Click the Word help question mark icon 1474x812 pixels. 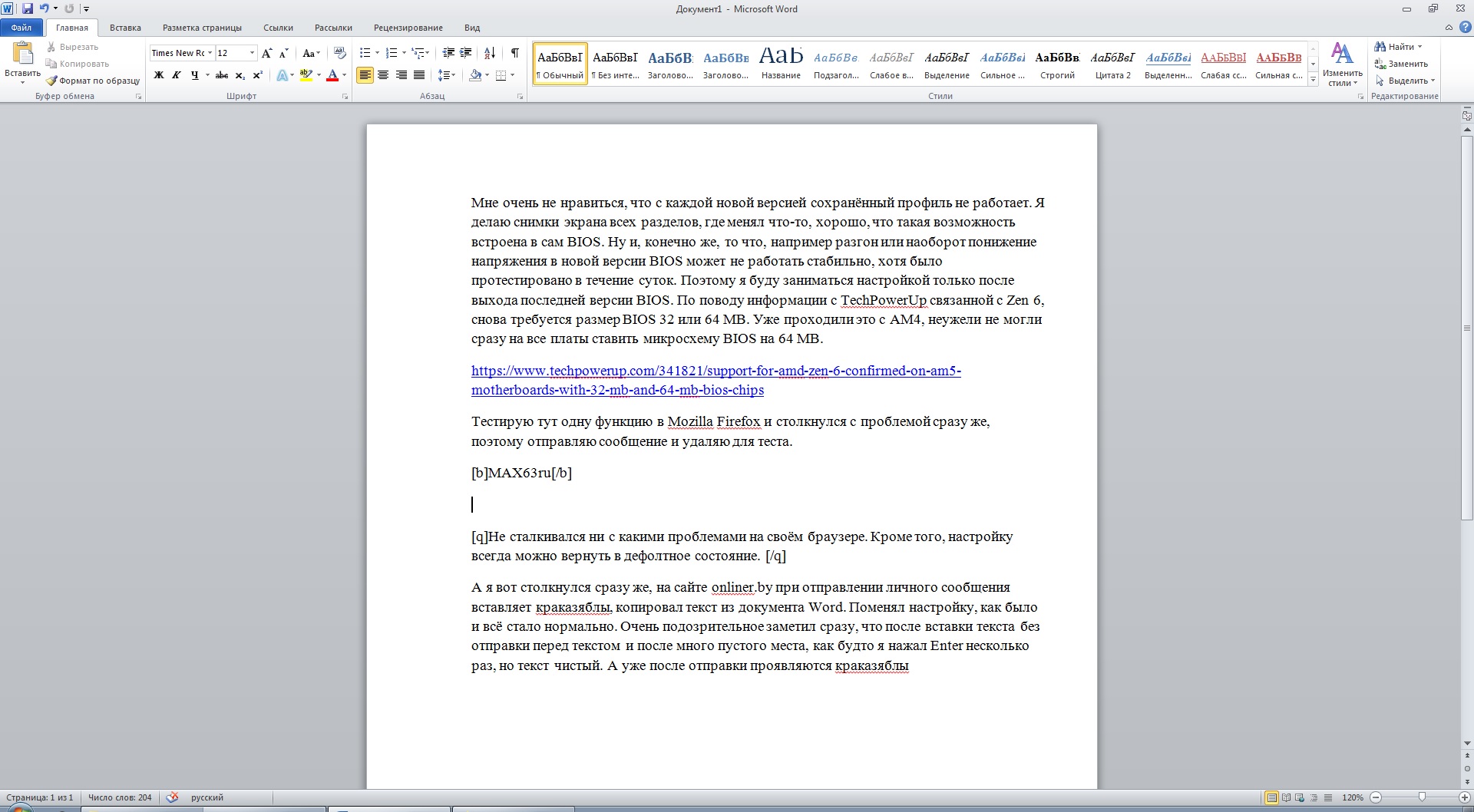(1464, 28)
